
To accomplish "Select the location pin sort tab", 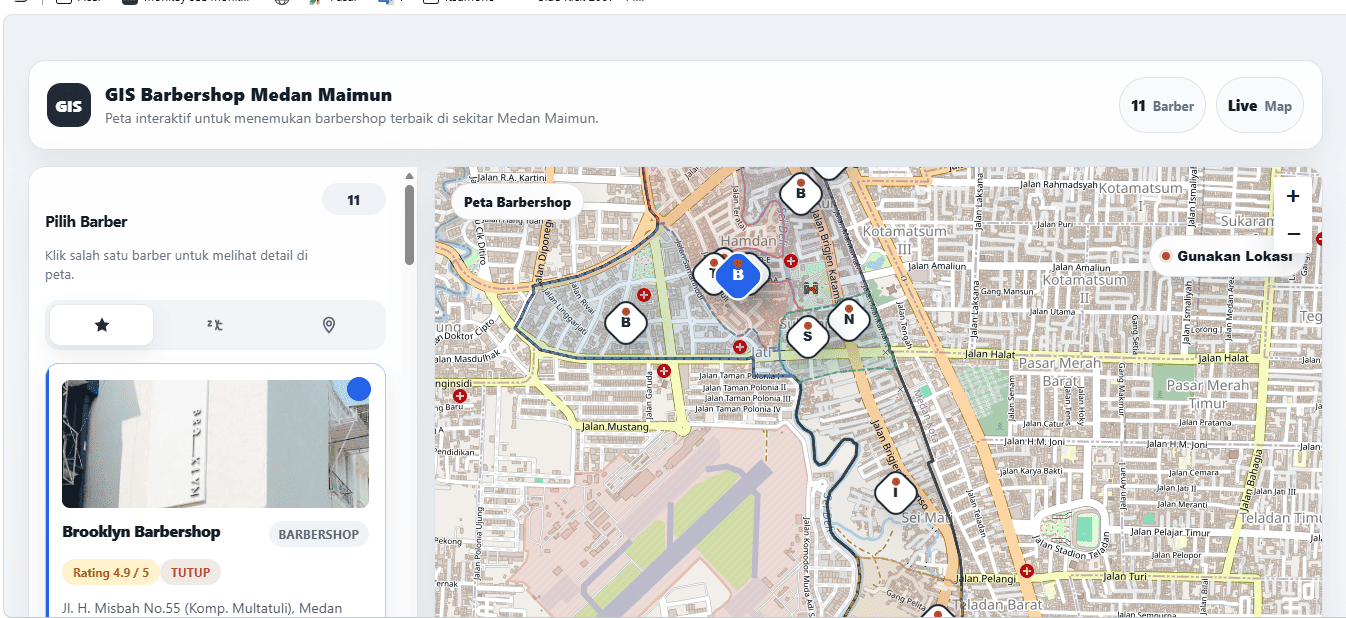I will pos(328,325).
